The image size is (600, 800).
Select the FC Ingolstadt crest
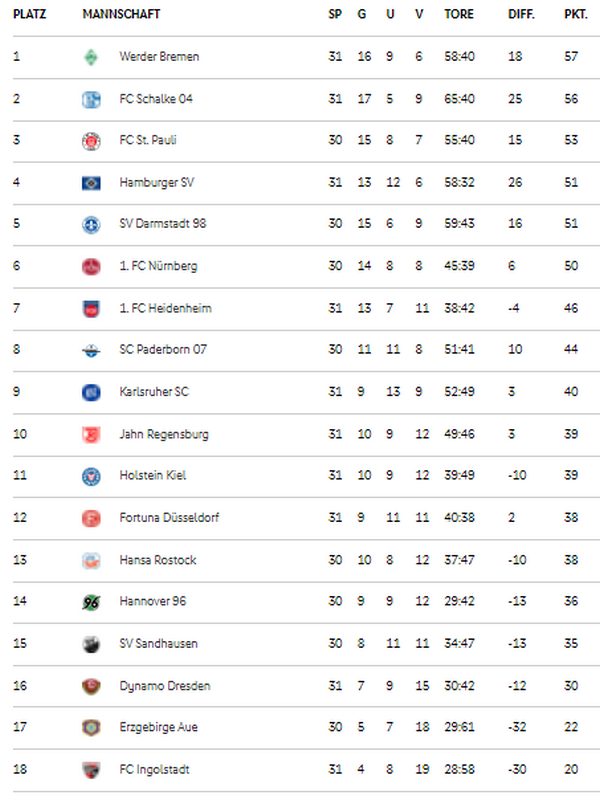[91, 770]
